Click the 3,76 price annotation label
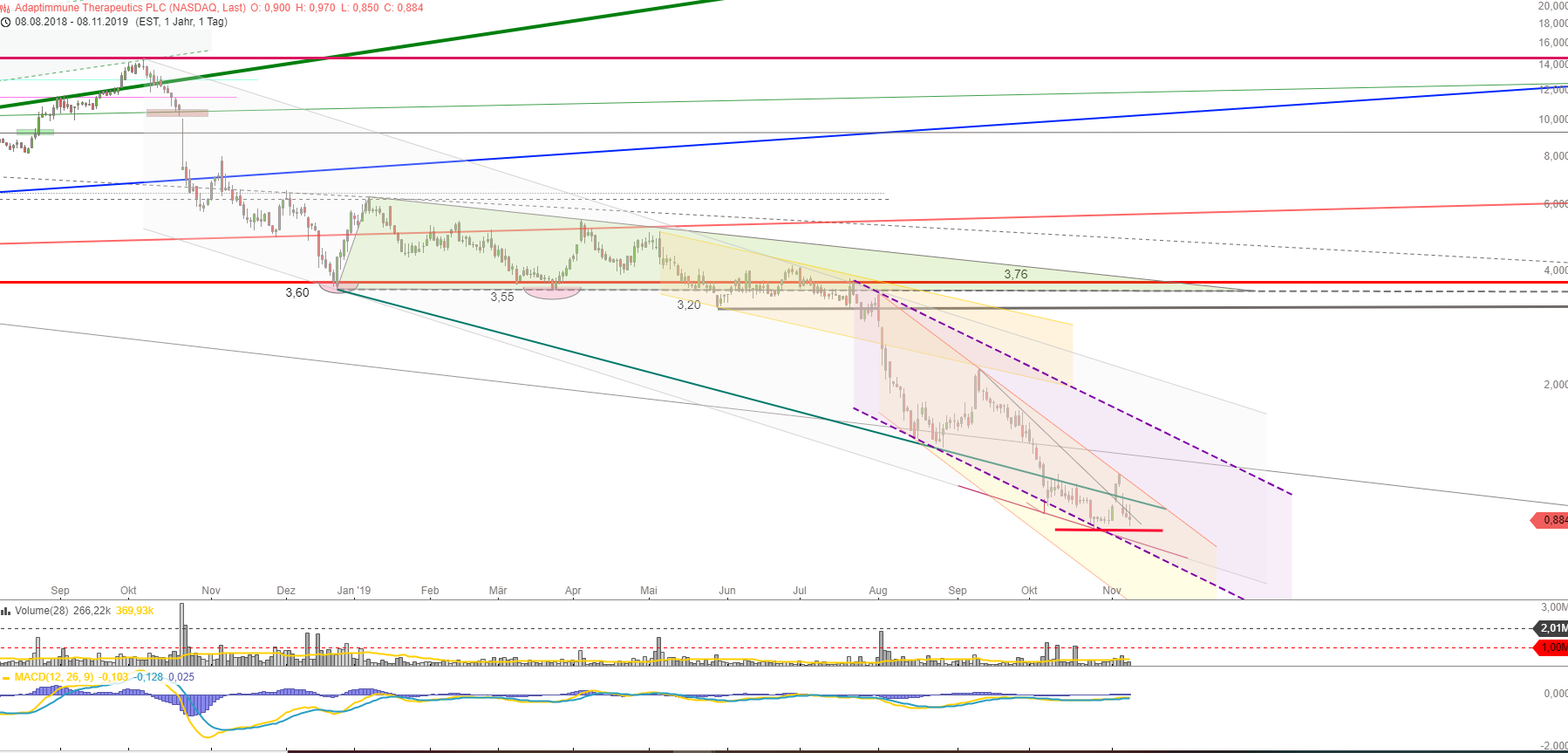1568x753 pixels. (x=1016, y=274)
